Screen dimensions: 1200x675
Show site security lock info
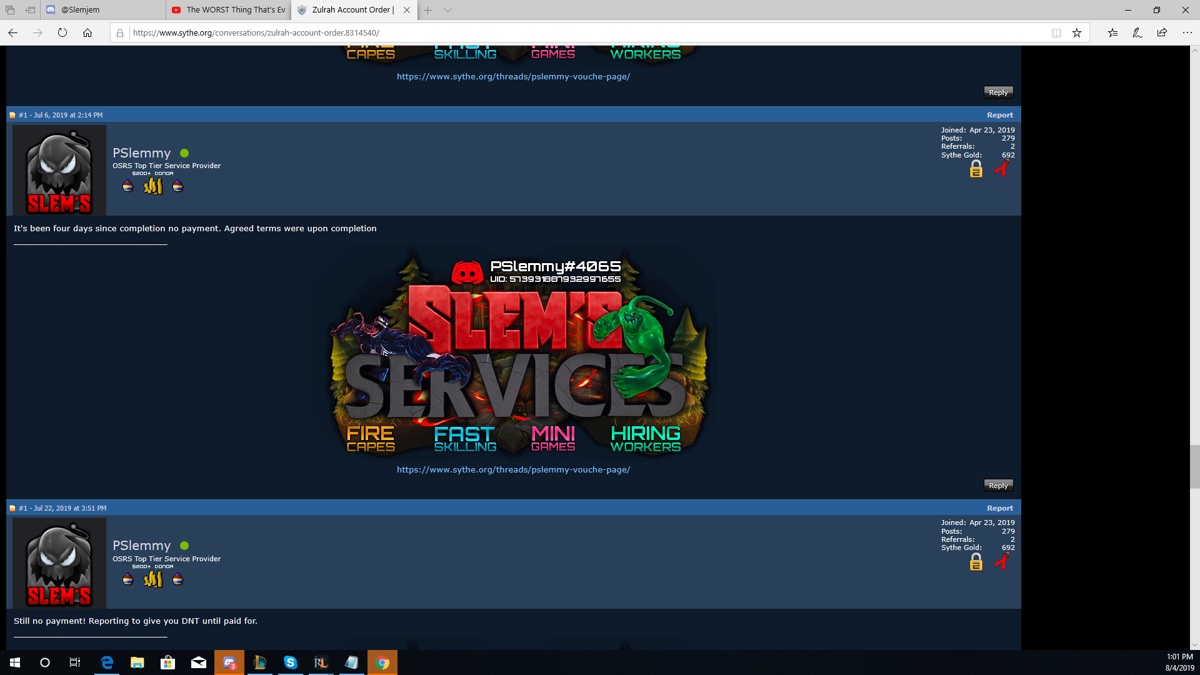click(x=120, y=33)
